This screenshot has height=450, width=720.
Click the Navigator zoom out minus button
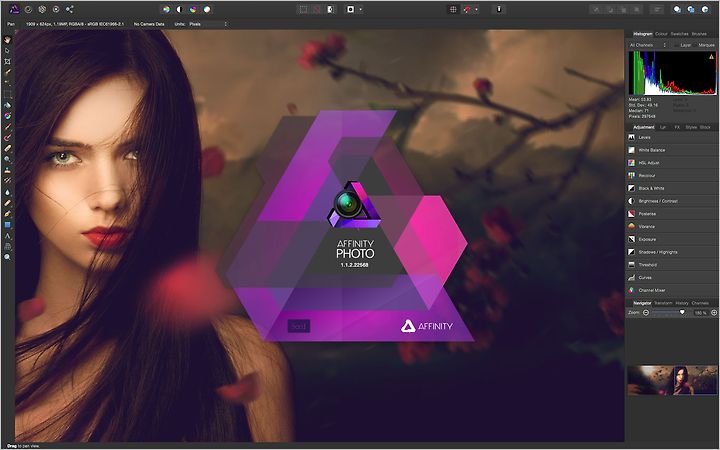[x=646, y=313]
